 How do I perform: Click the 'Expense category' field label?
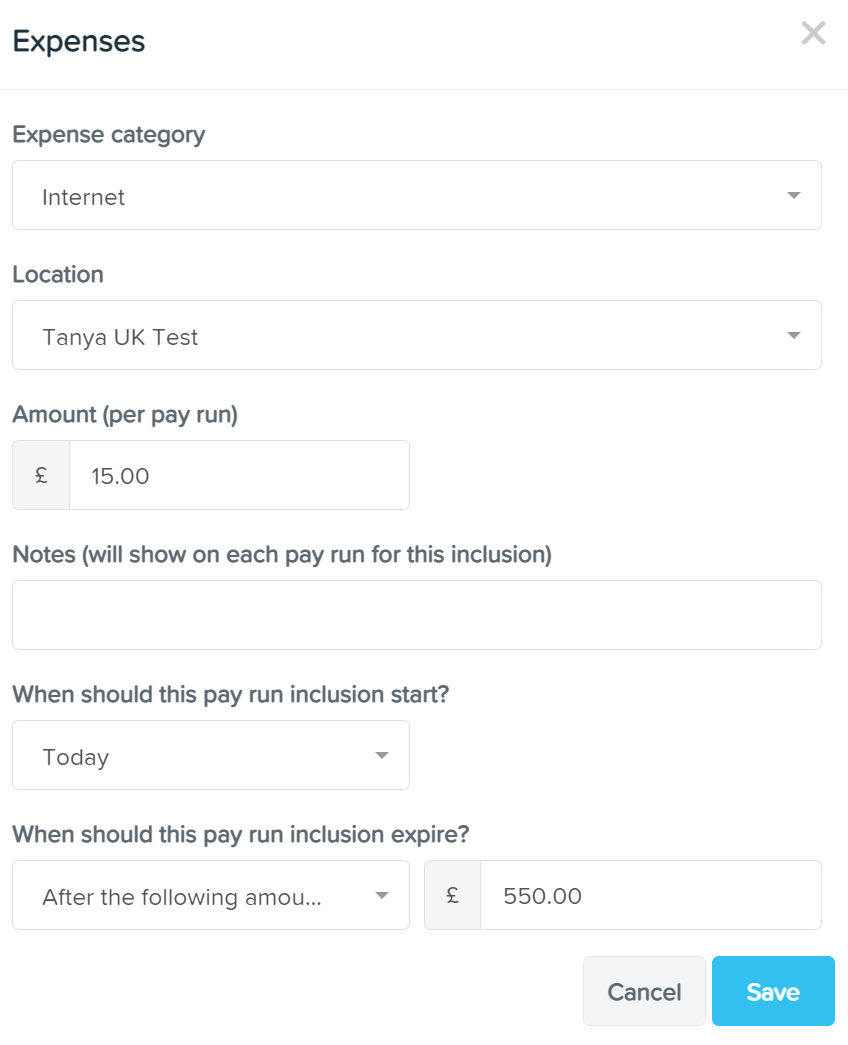109,135
